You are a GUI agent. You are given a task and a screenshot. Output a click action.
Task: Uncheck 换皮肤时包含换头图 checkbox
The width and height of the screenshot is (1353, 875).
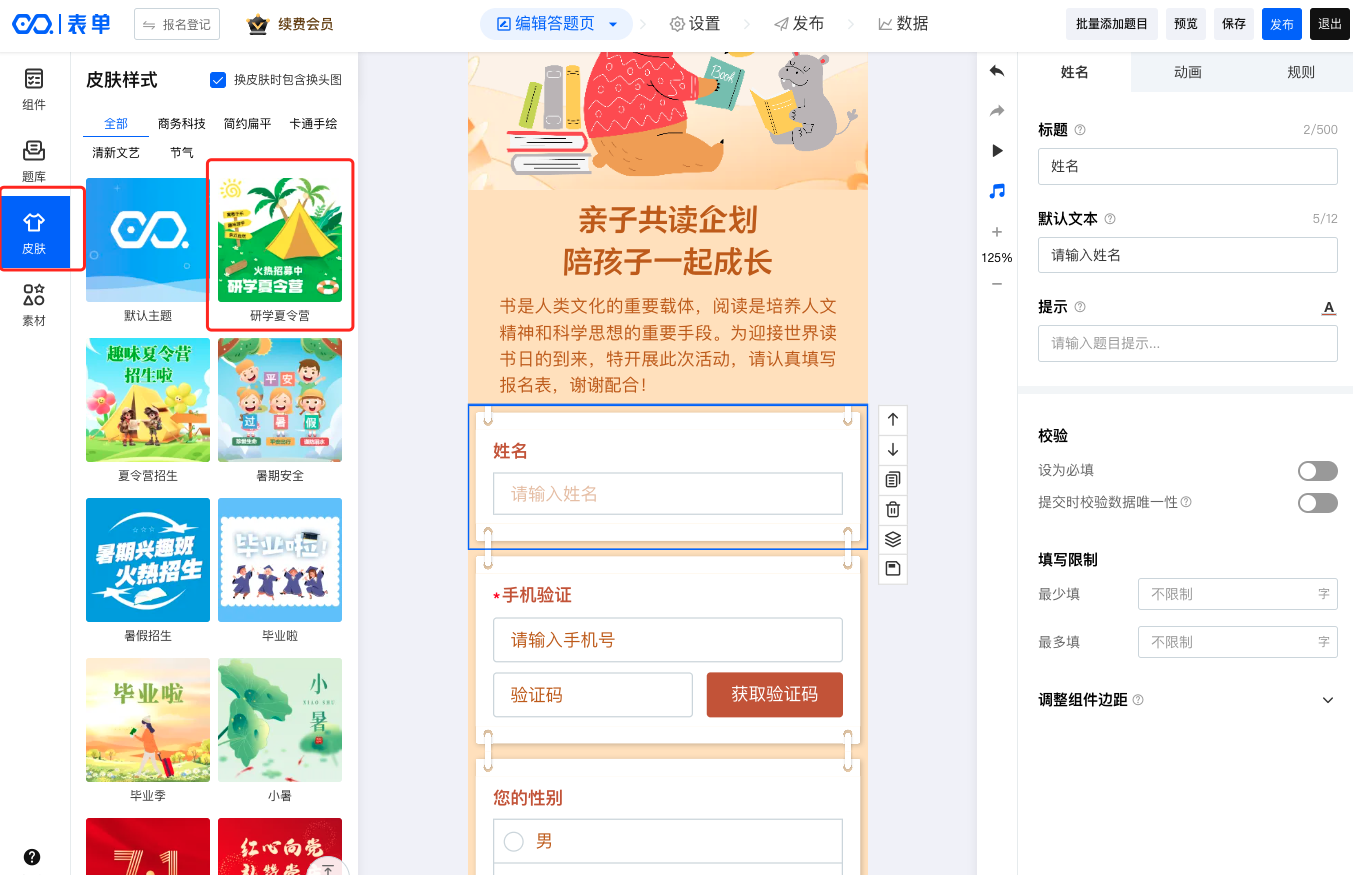point(218,80)
